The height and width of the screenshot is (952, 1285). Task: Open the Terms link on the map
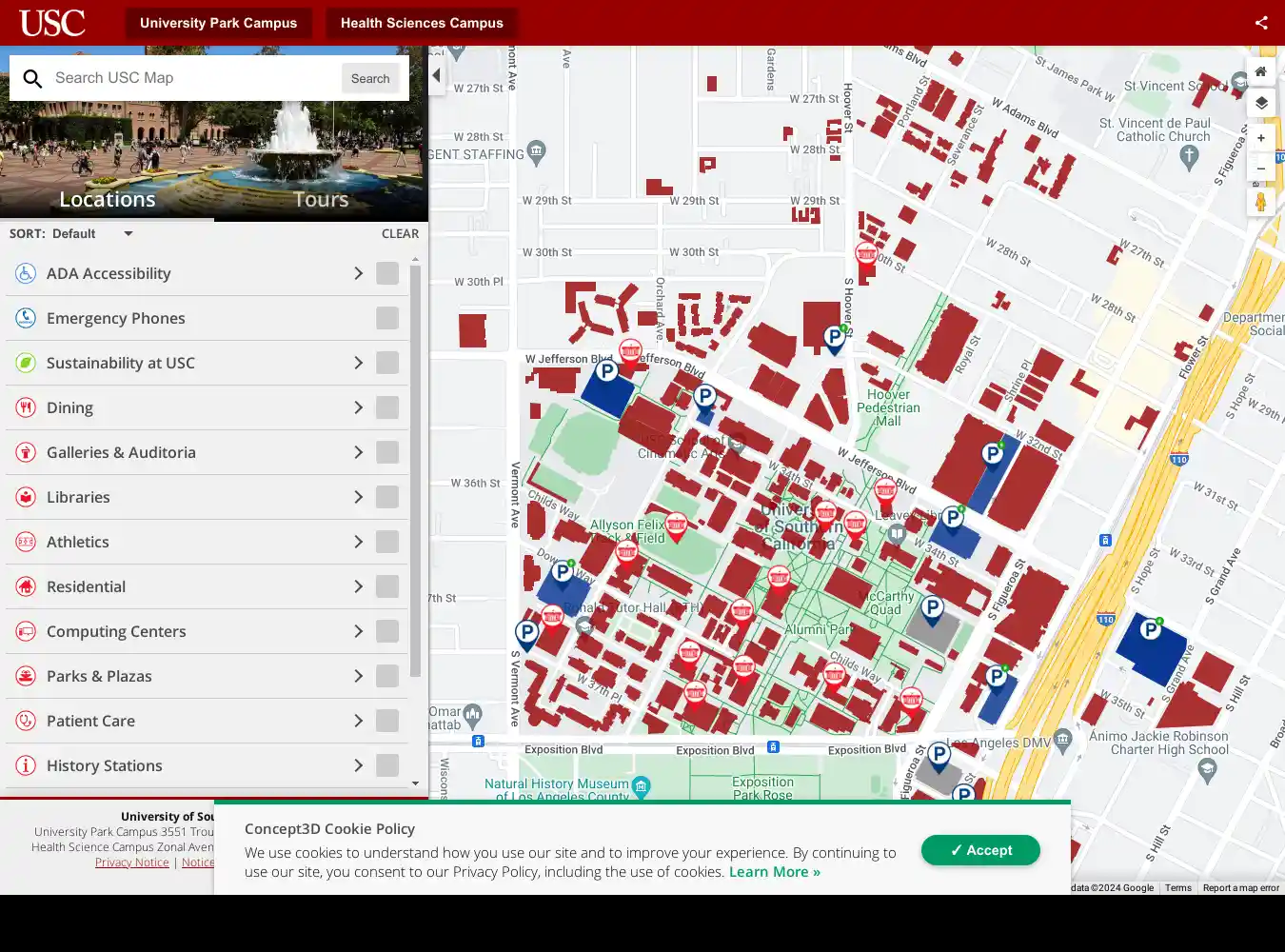click(x=1177, y=887)
